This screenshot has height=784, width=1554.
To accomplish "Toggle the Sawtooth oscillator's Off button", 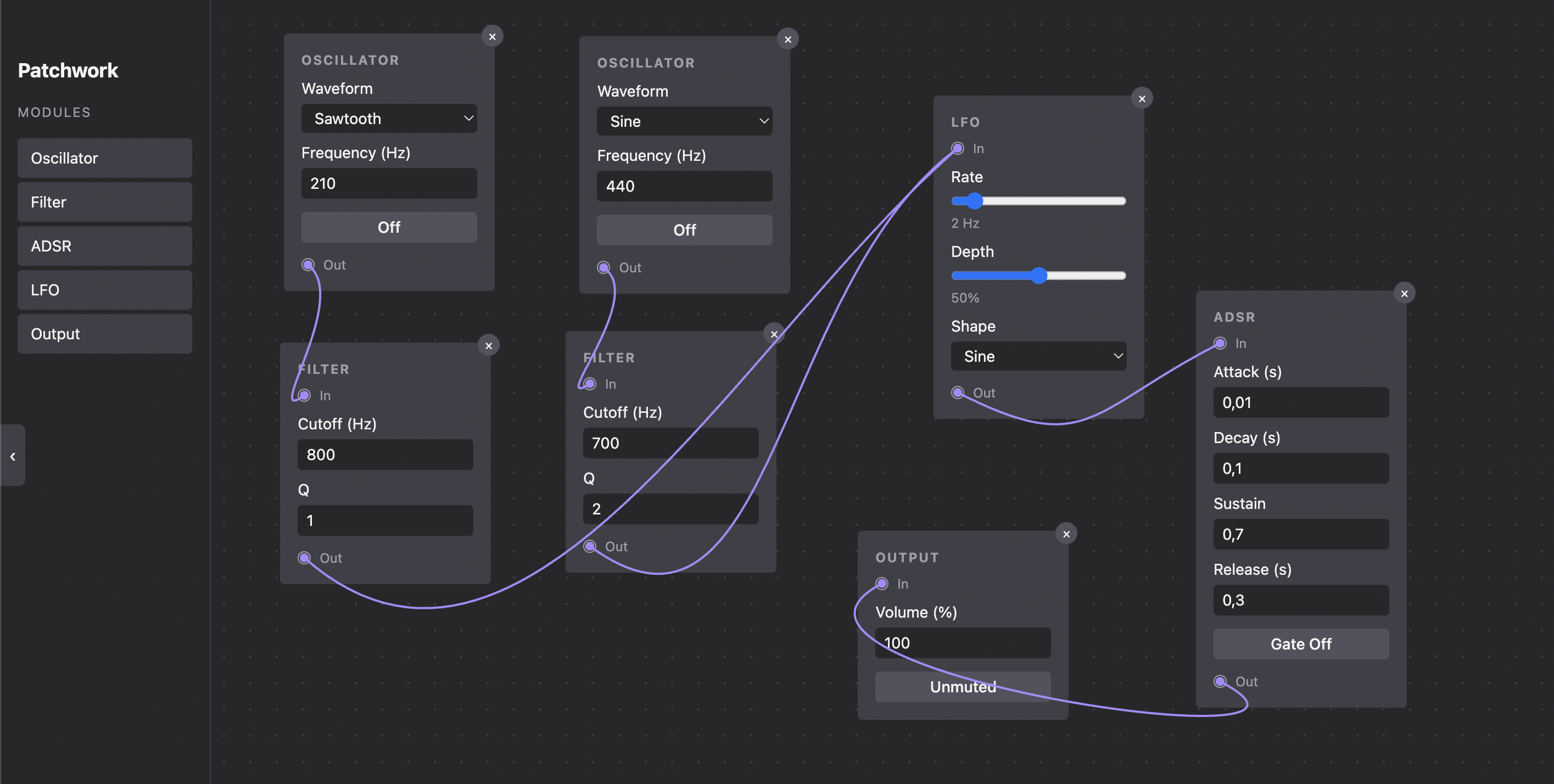I will pos(389,227).
